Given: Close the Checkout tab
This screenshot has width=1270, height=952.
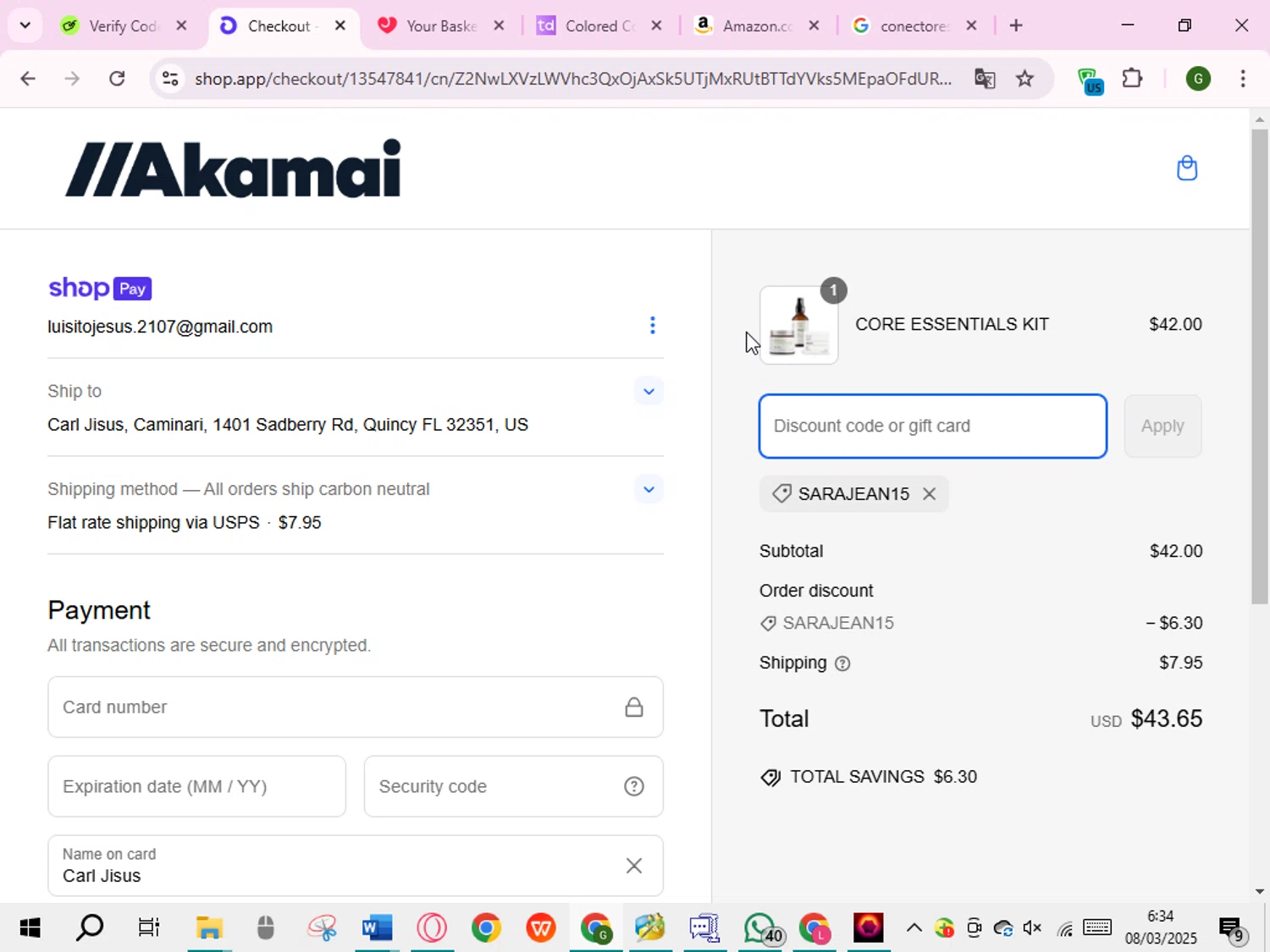Looking at the screenshot, I should point(340,26).
